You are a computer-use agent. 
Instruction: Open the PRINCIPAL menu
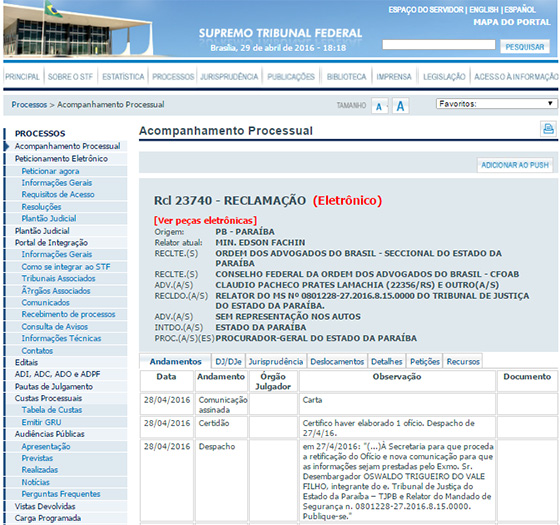click(x=22, y=77)
